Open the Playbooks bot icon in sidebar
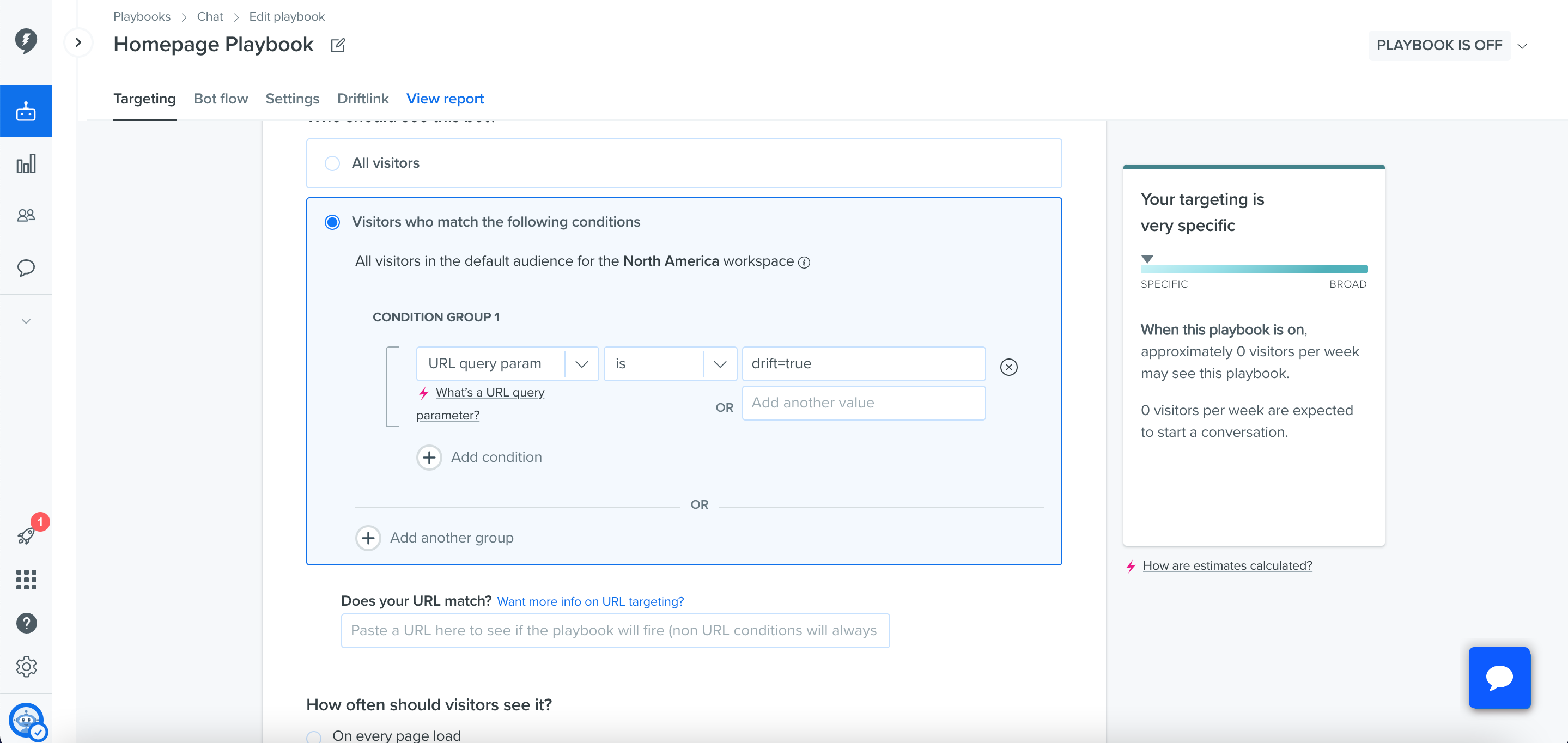 (x=26, y=111)
